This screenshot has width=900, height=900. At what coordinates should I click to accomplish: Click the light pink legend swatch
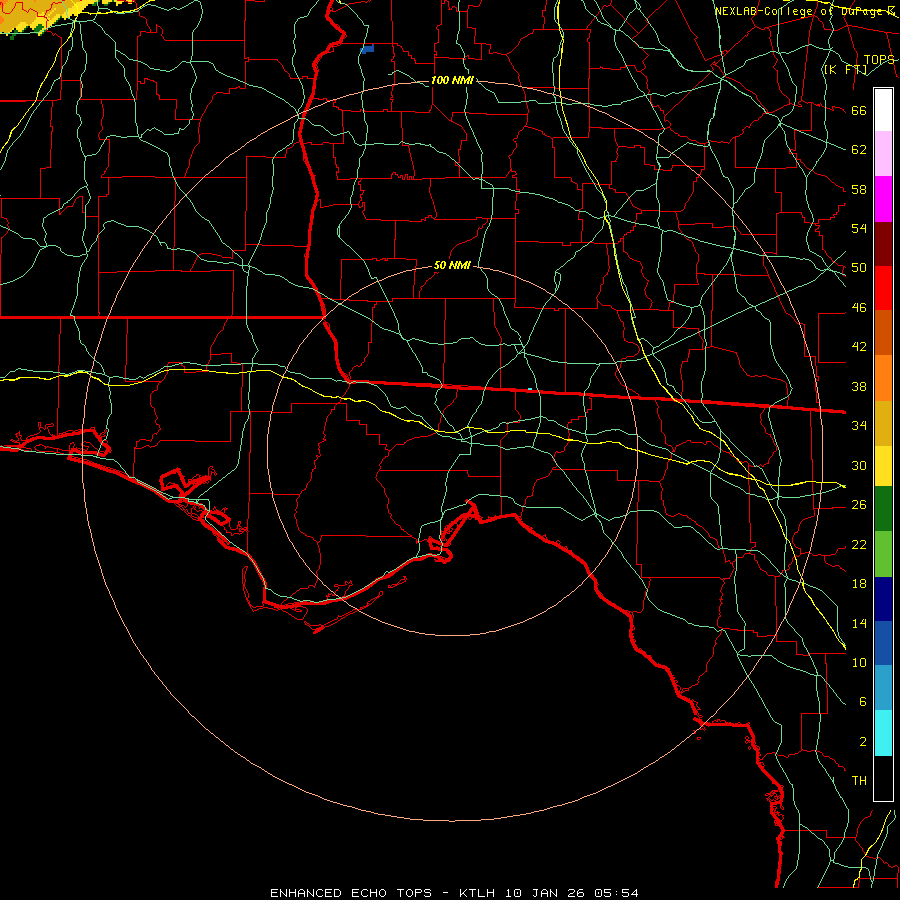point(883,154)
